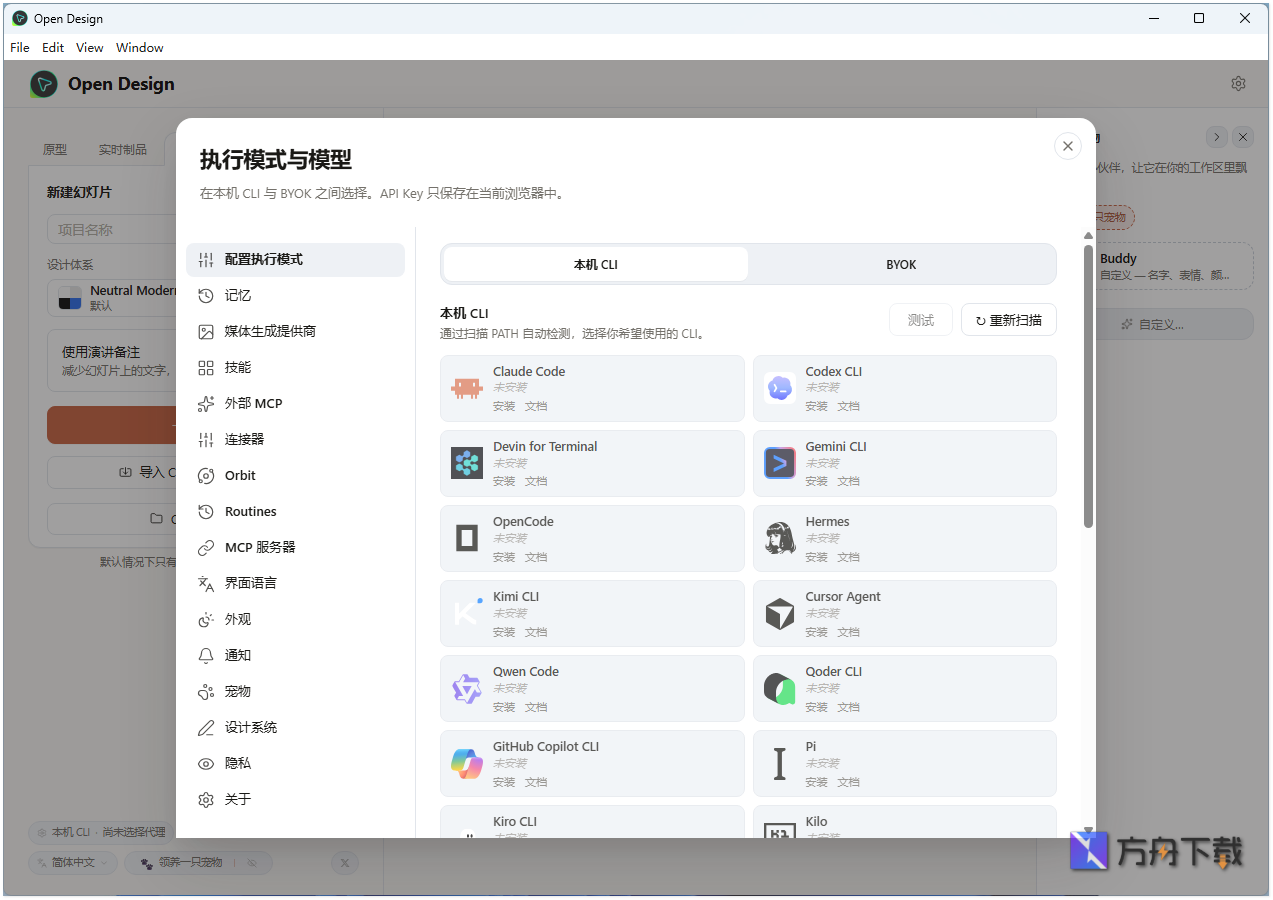Click the 界面语言 translate icon
The width and height of the screenshot is (1273, 900).
(x=206, y=583)
